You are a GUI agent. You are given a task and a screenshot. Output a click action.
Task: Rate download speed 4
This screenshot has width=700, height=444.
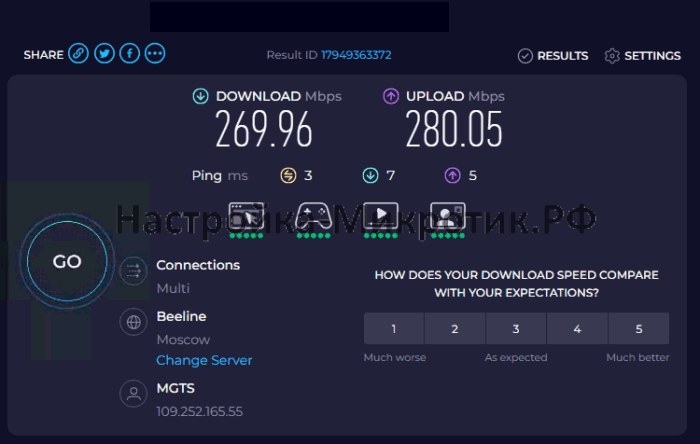pyautogui.click(x=577, y=328)
